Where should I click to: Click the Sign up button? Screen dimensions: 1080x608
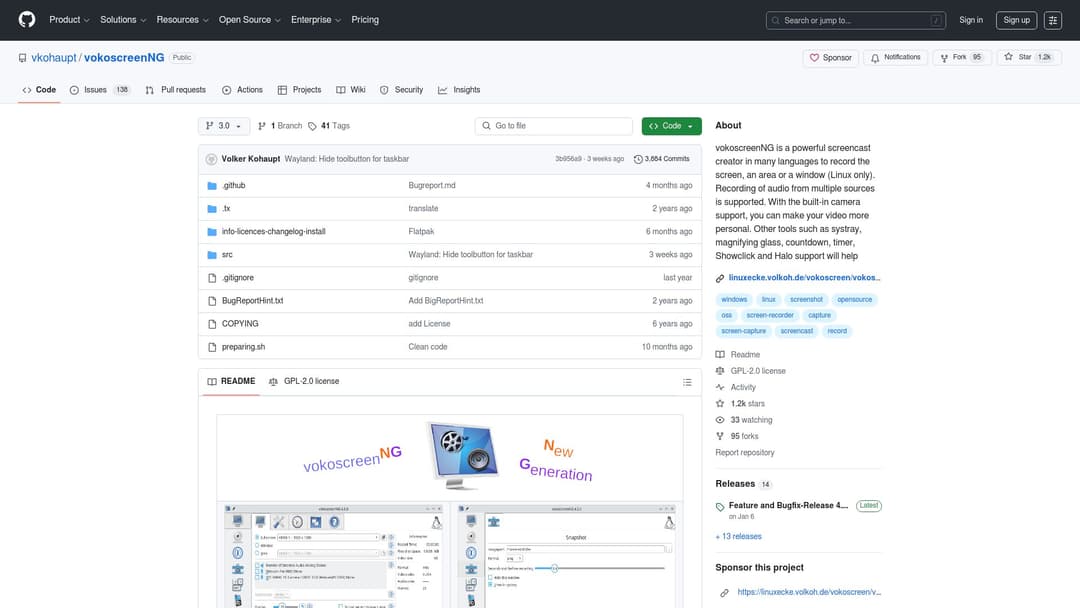tap(1016, 20)
